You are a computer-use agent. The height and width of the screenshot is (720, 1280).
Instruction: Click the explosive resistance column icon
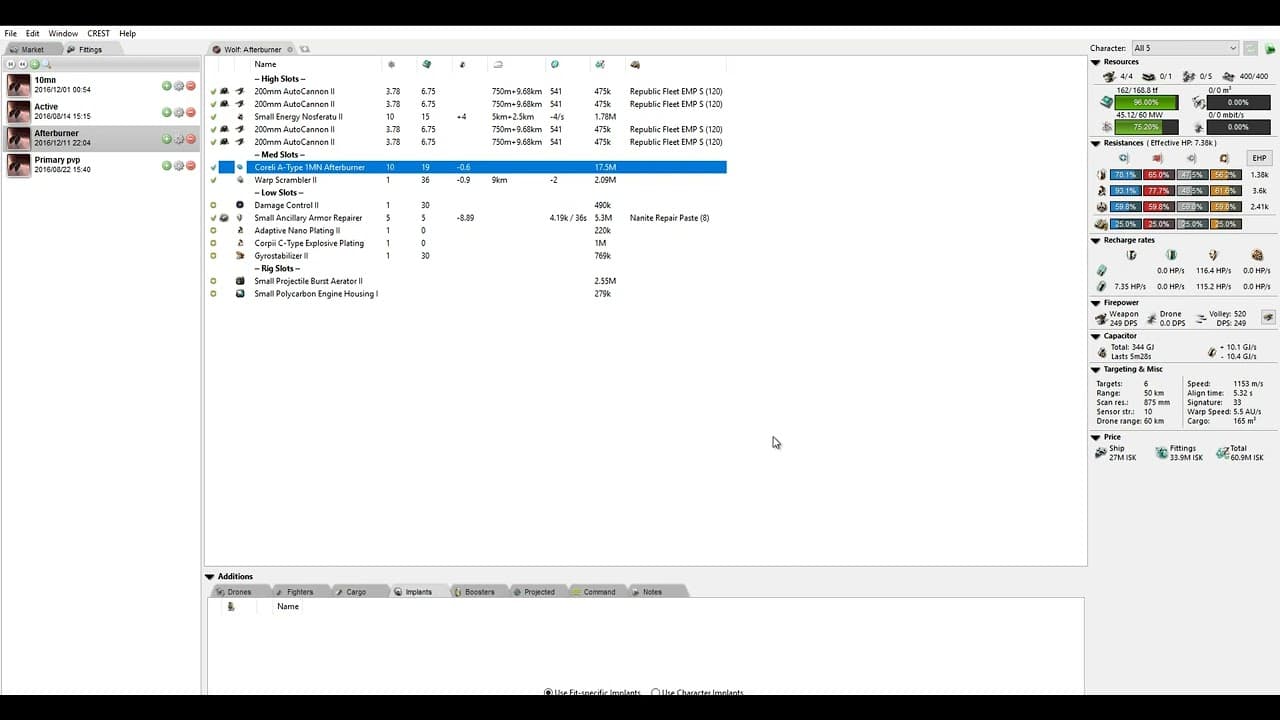coord(1224,158)
